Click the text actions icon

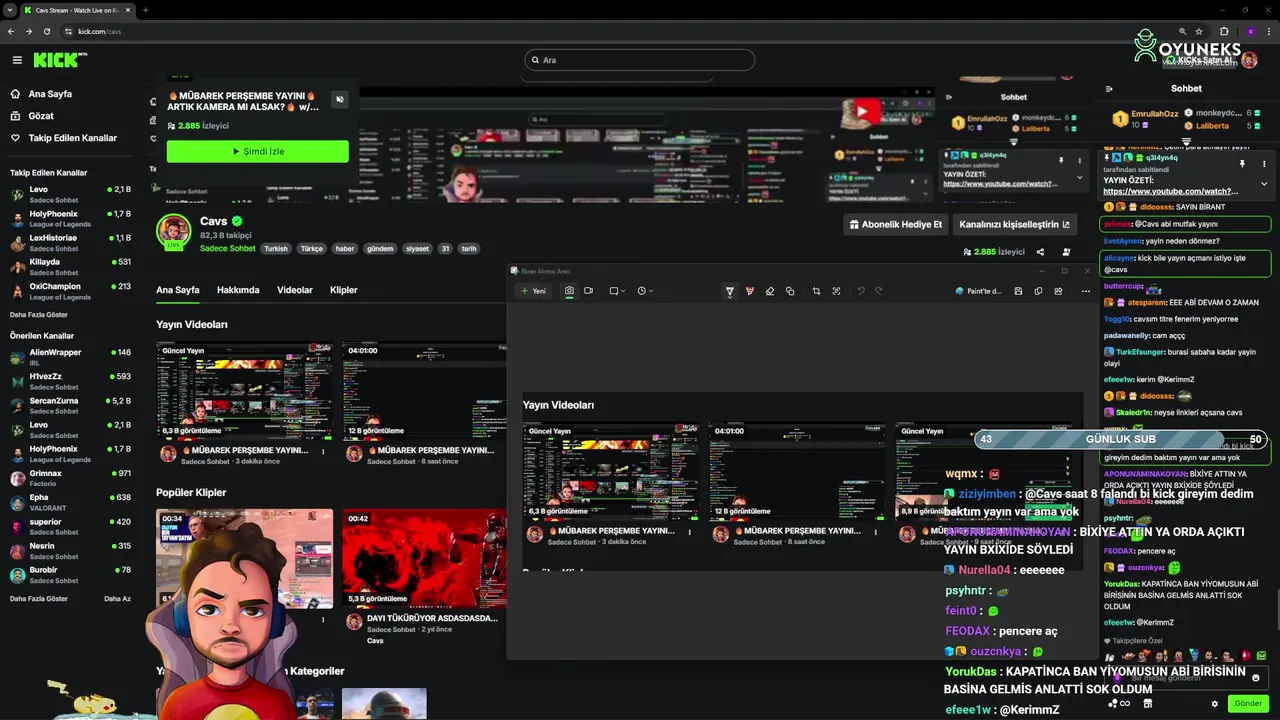pos(836,291)
